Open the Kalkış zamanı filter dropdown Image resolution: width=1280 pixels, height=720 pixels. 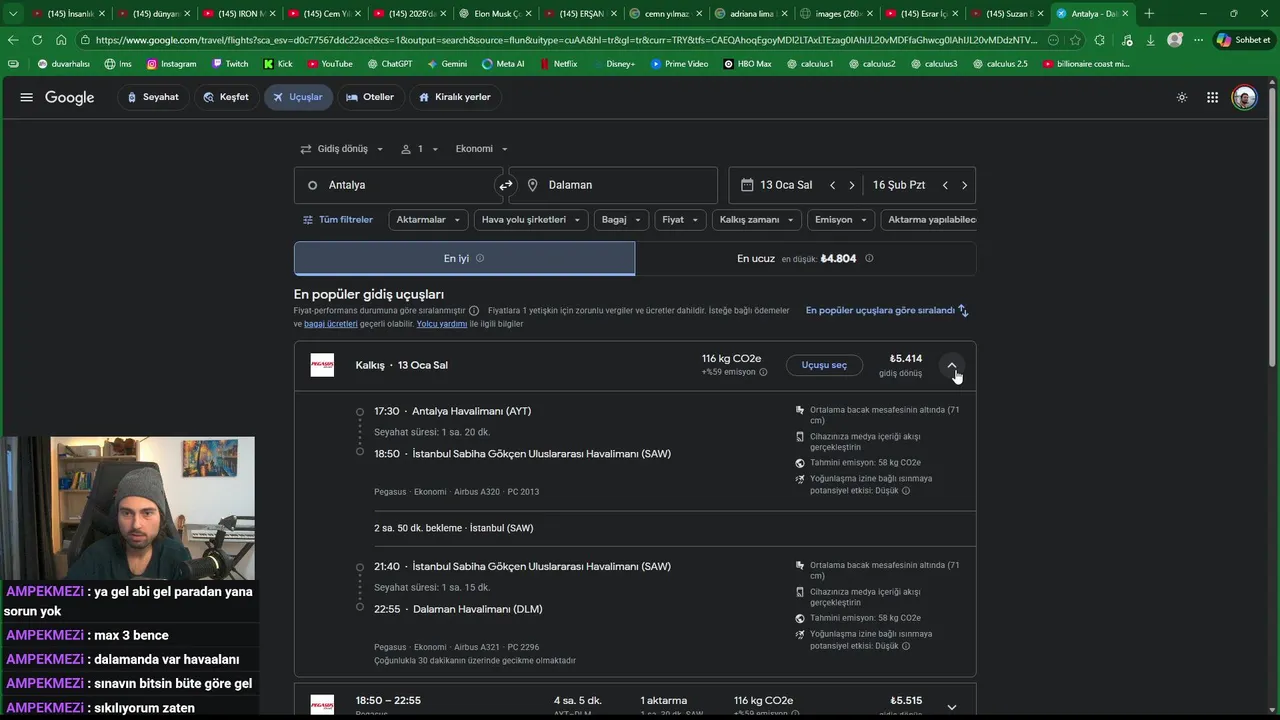[x=757, y=220]
